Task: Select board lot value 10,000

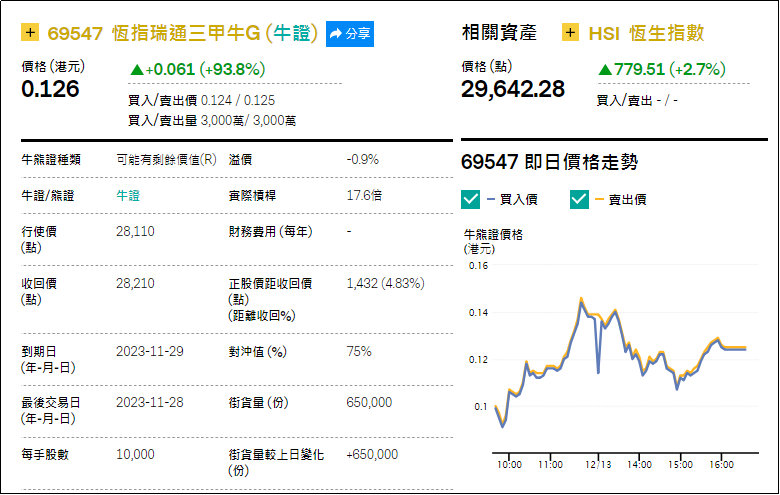Action: click(135, 454)
